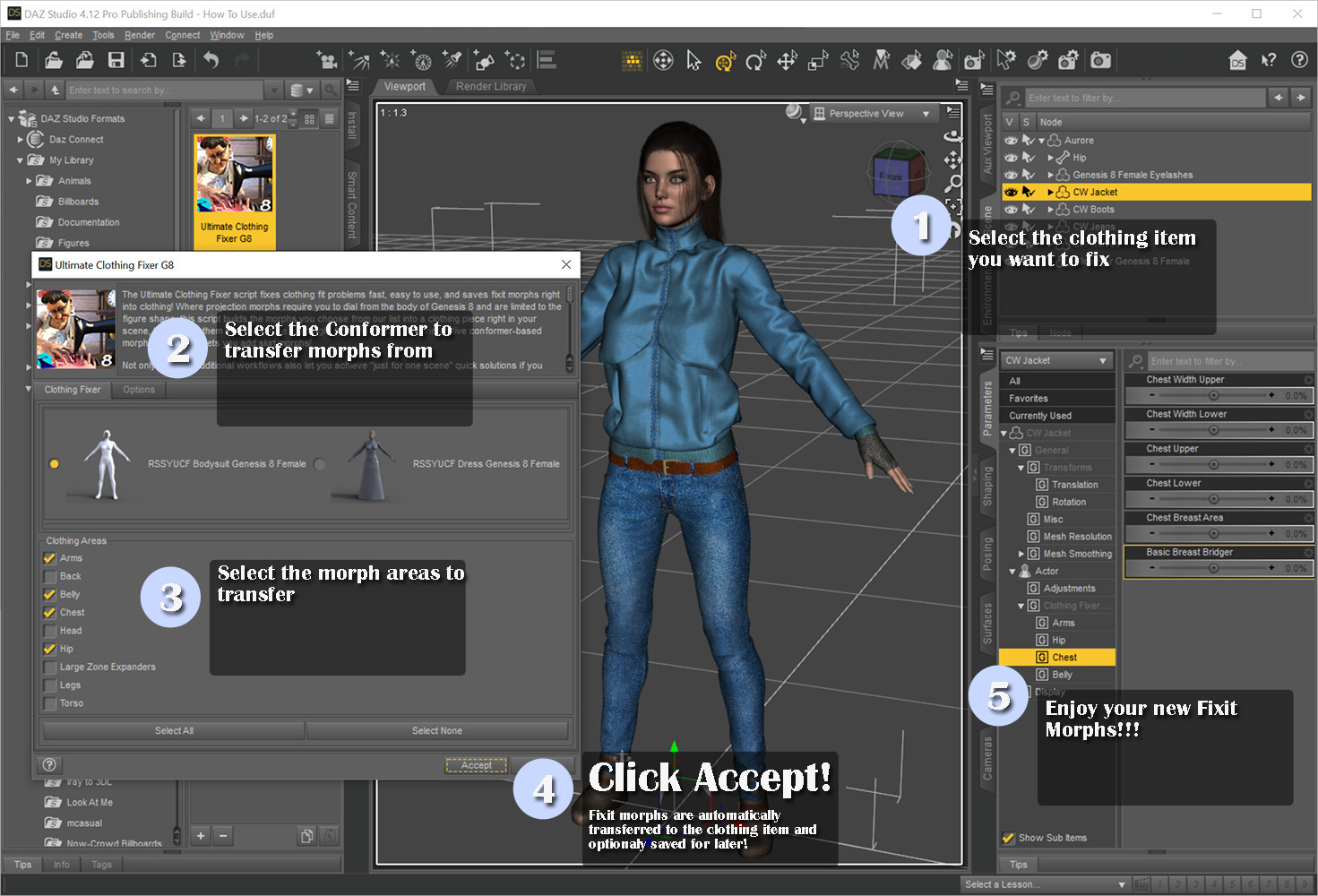1318x896 pixels.
Task: Click the content library search field
Action: 165,90
